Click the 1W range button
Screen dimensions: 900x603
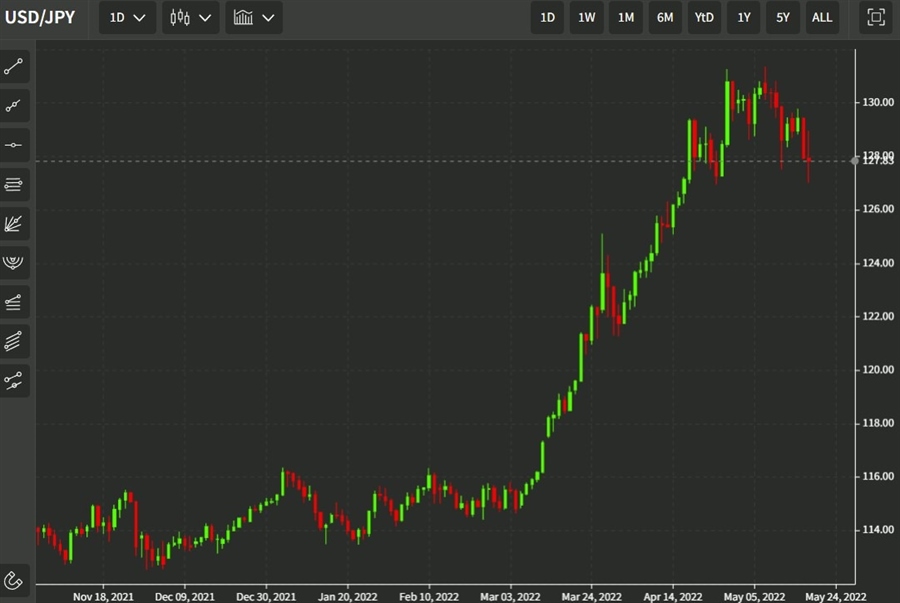[x=587, y=17]
